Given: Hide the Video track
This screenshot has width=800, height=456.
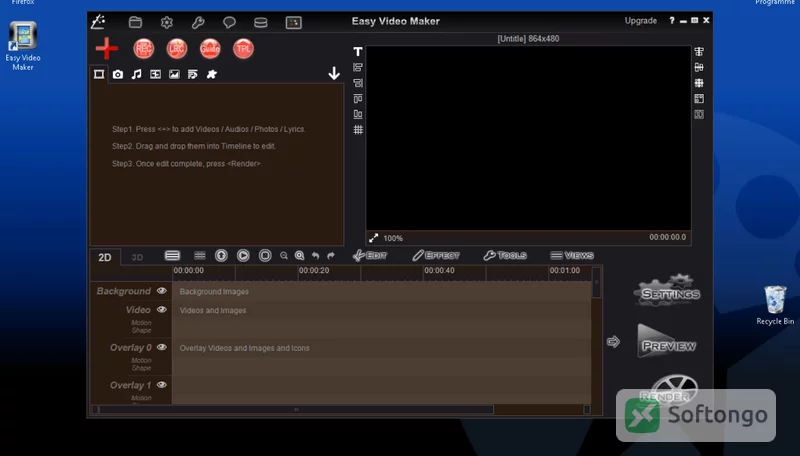Looking at the screenshot, I should click(x=162, y=310).
